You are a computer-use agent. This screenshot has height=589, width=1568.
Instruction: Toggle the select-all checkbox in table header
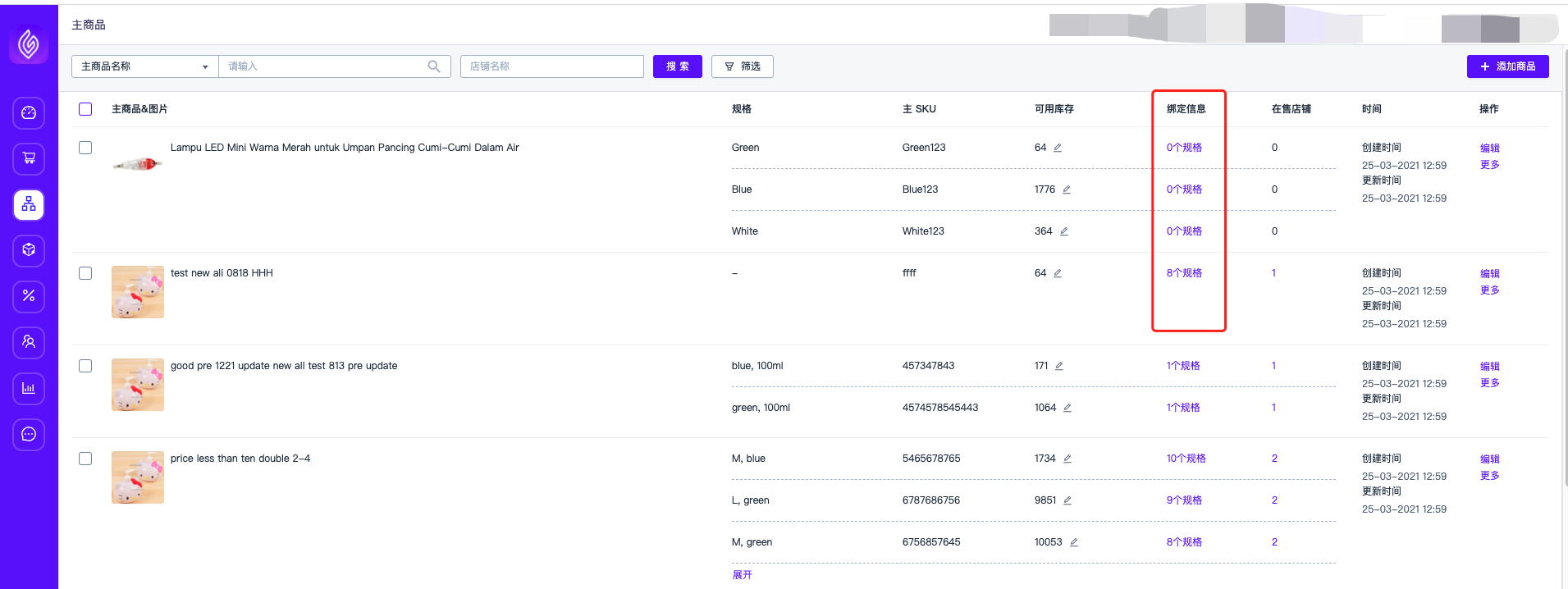pos(85,109)
